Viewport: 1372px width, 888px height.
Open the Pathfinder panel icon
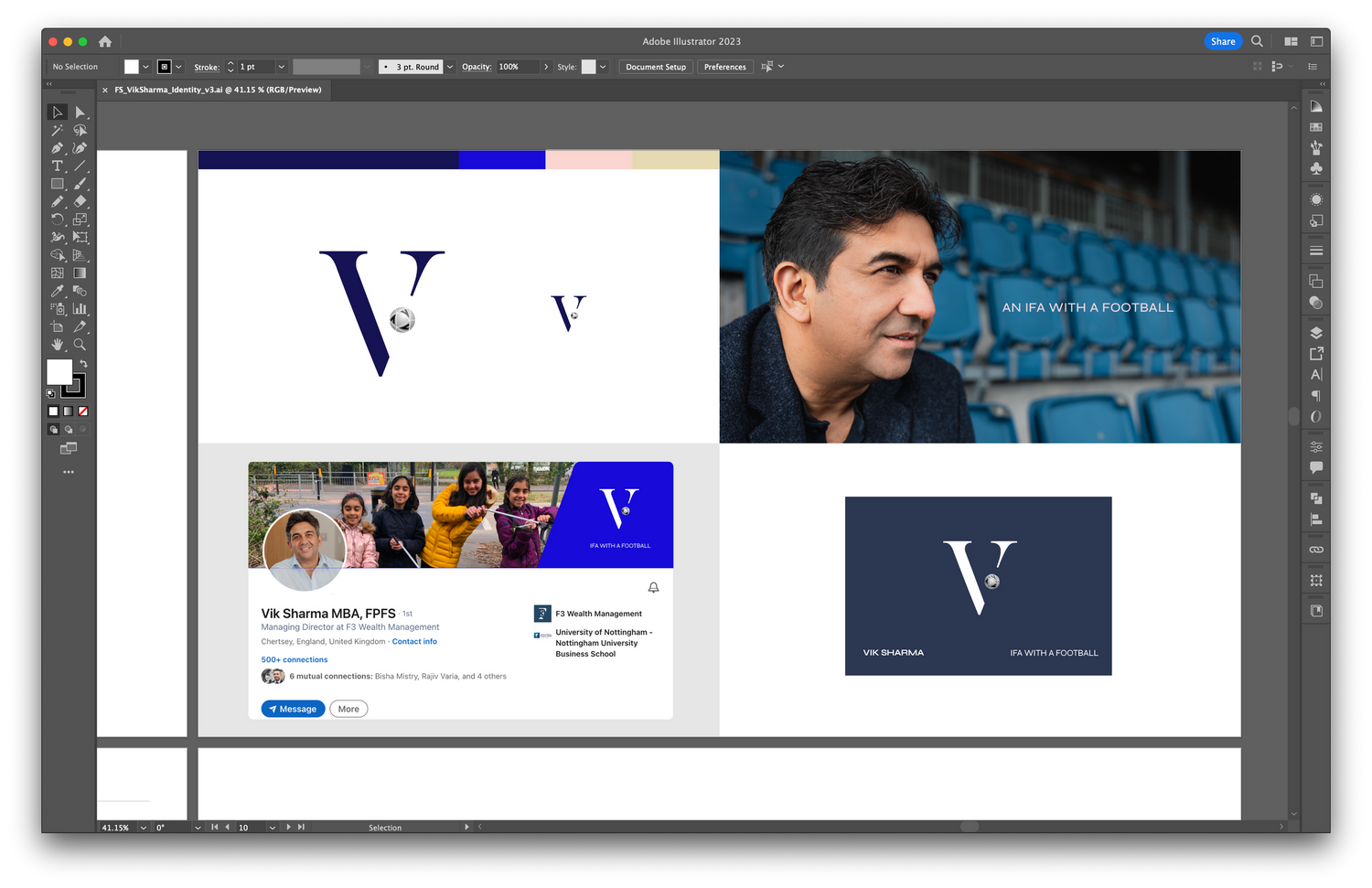click(x=1316, y=498)
